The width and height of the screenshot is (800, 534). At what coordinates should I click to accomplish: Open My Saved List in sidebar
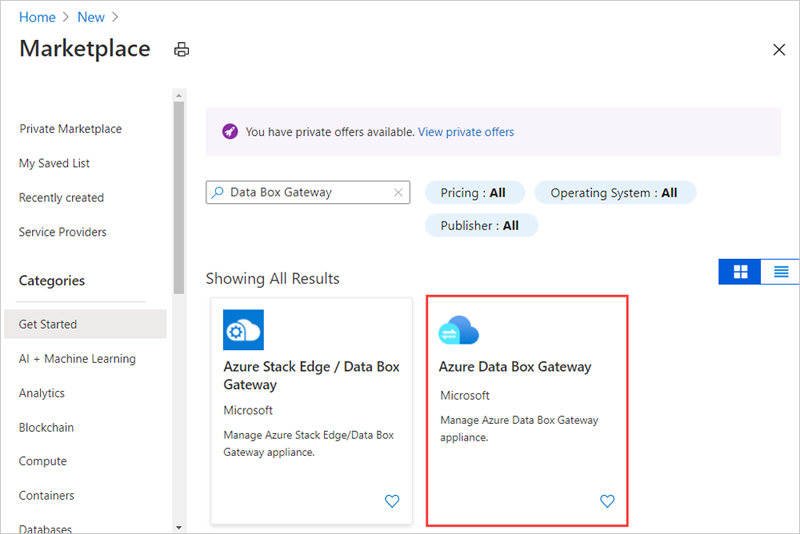tap(54, 163)
